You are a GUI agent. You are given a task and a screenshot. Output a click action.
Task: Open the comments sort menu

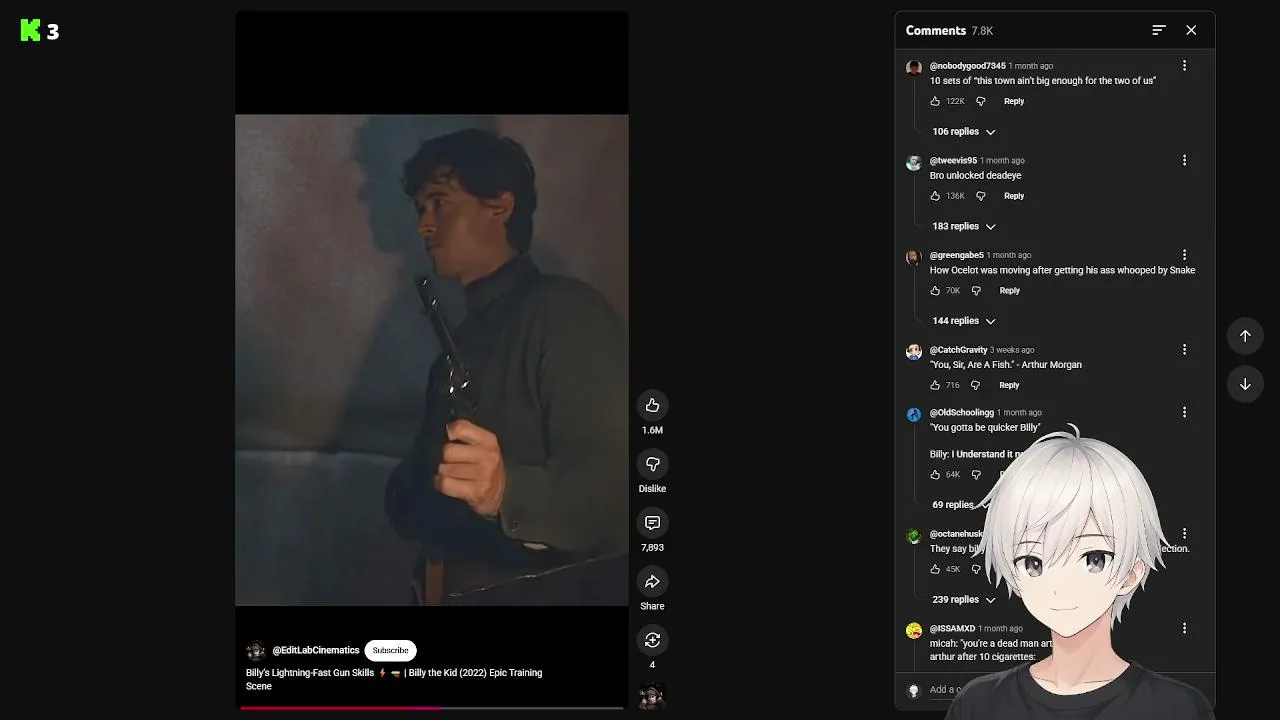coord(1159,30)
